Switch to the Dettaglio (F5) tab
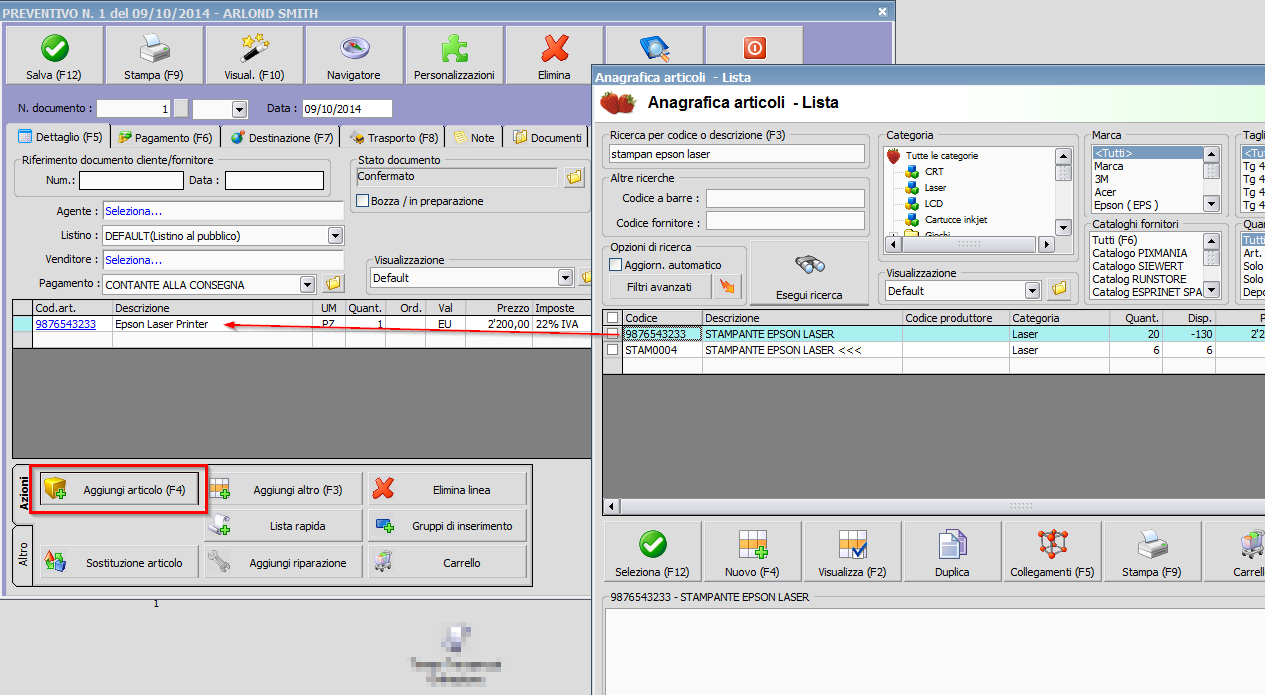1265x695 pixels. (x=61, y=137)
